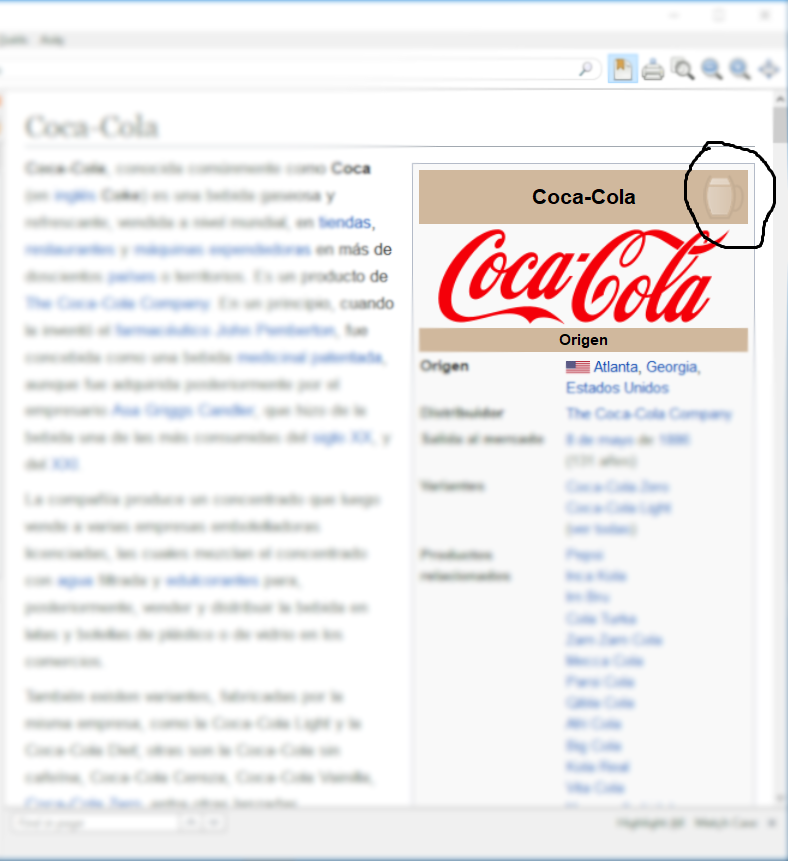788x861 pixels.
Task: Follow the Estados Unidos link
Action: coord(617,388)
